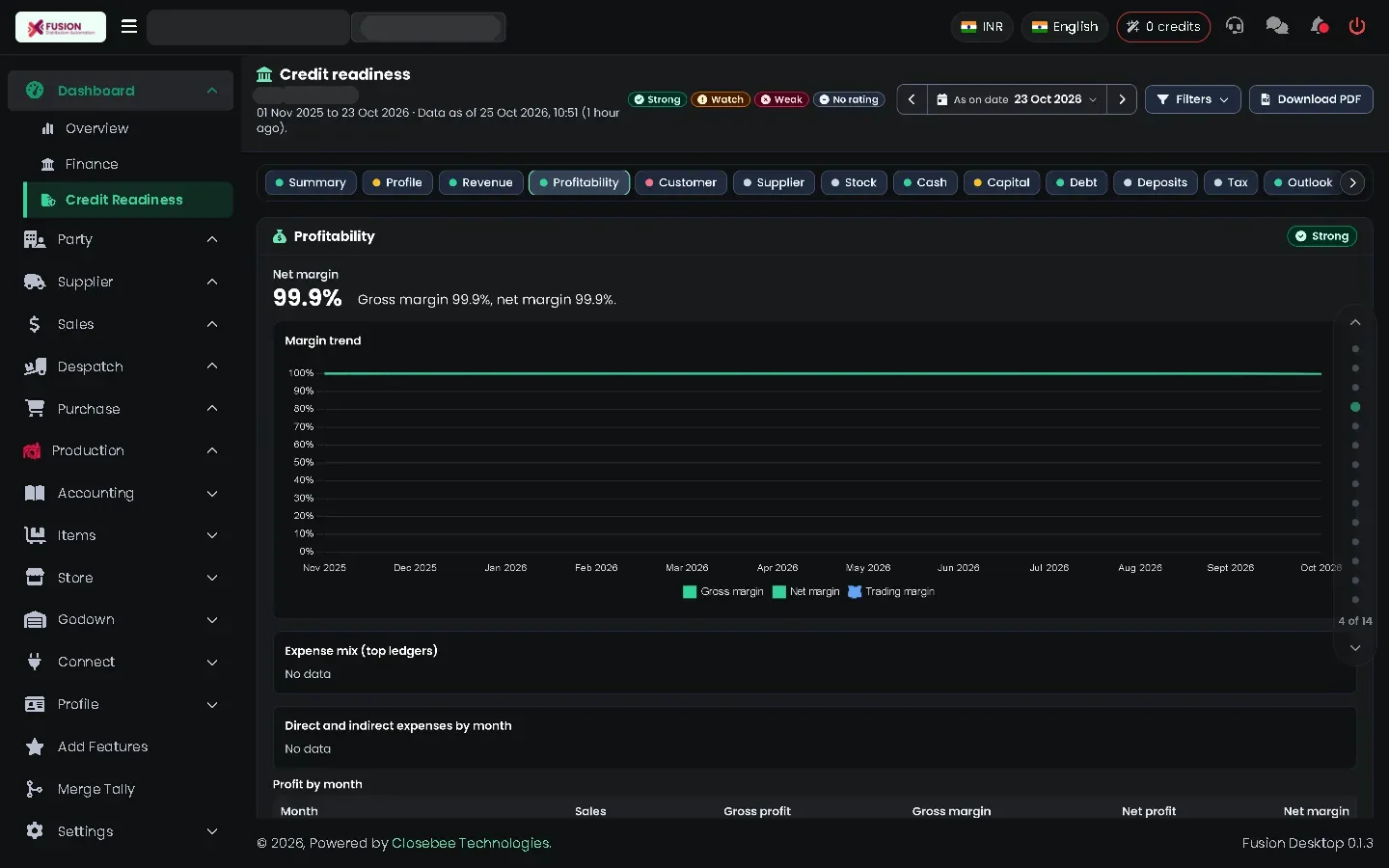
Task: Open the As on date dropdown
Action: point(1017,99)
